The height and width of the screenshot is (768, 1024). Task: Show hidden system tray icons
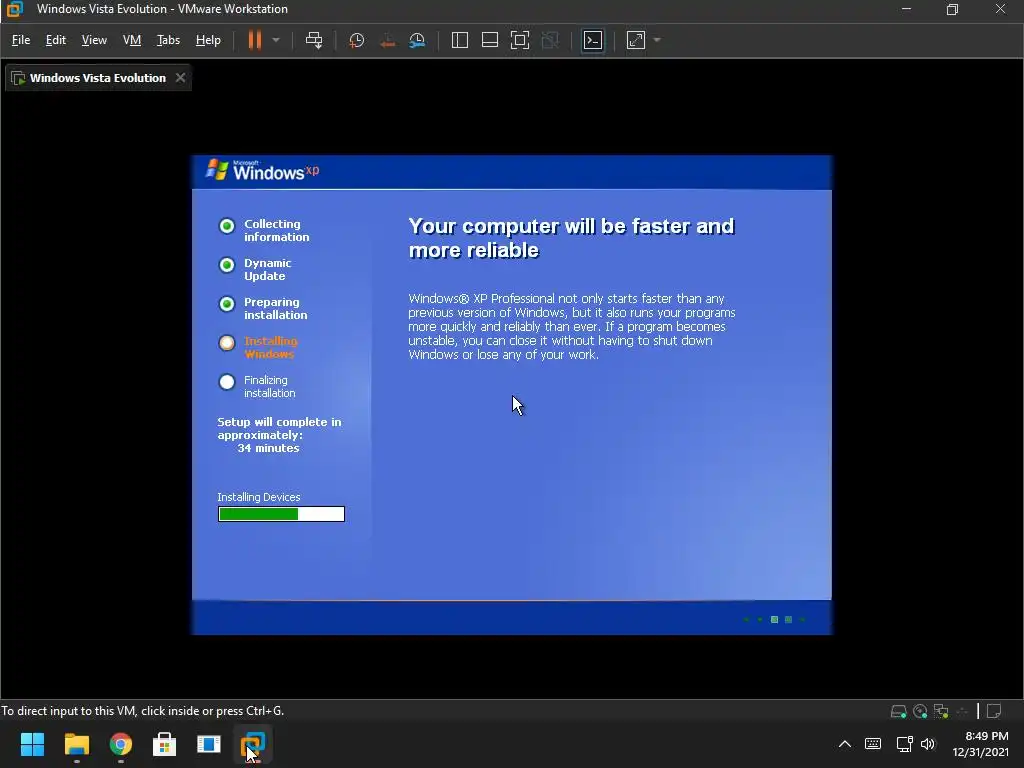coord(844,744)
